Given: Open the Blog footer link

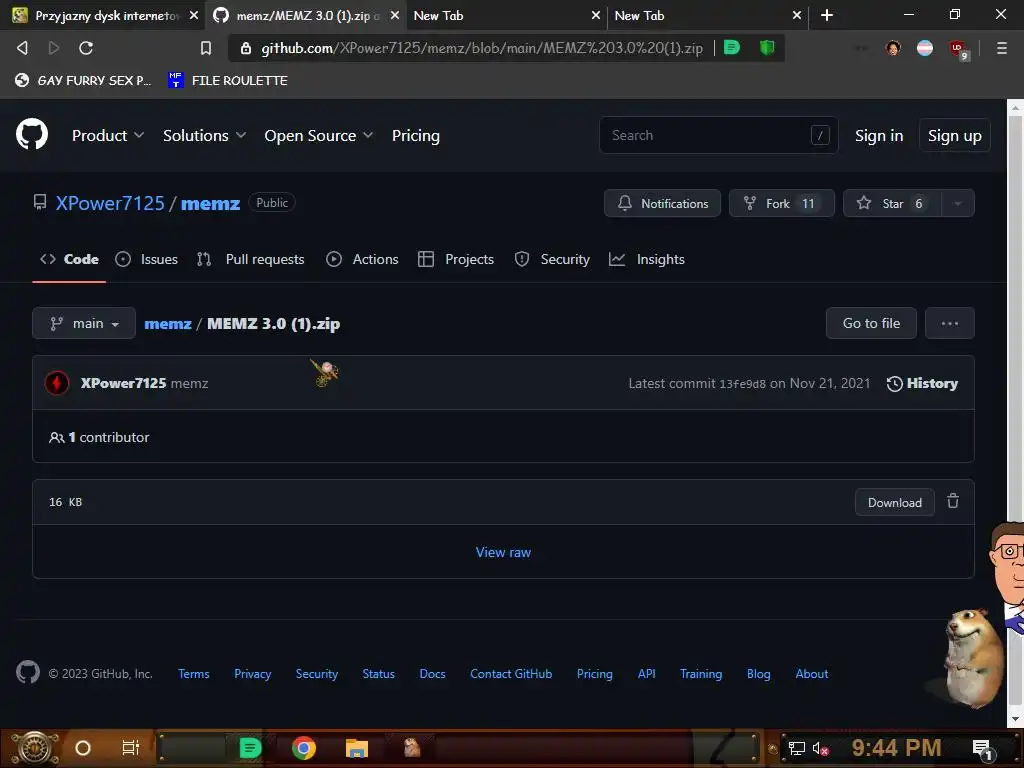Looking at the screenshot, I should (x=758, y=673).
